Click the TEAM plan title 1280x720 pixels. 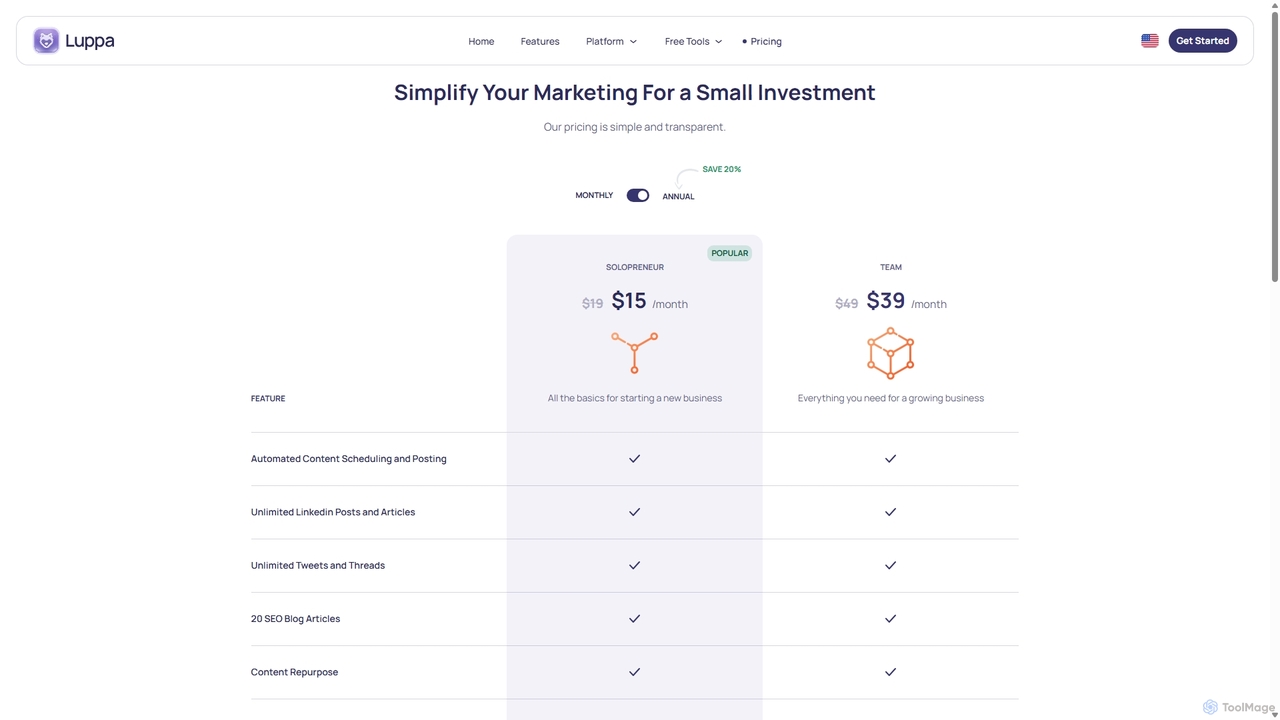click(891, 267)
